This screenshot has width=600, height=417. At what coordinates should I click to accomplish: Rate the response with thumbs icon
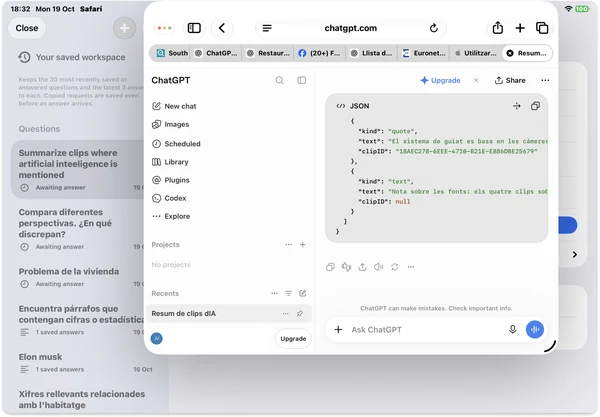[346, 267]
